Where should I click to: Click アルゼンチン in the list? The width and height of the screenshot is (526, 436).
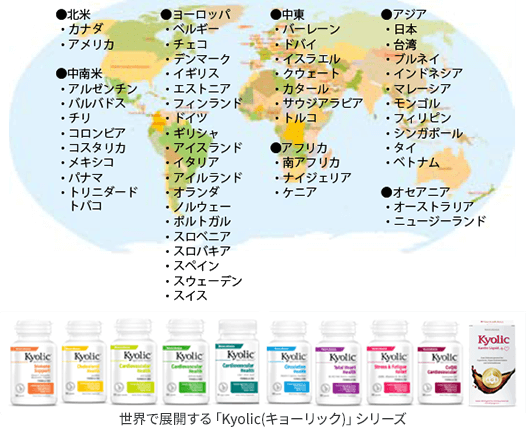coord(103,89)
